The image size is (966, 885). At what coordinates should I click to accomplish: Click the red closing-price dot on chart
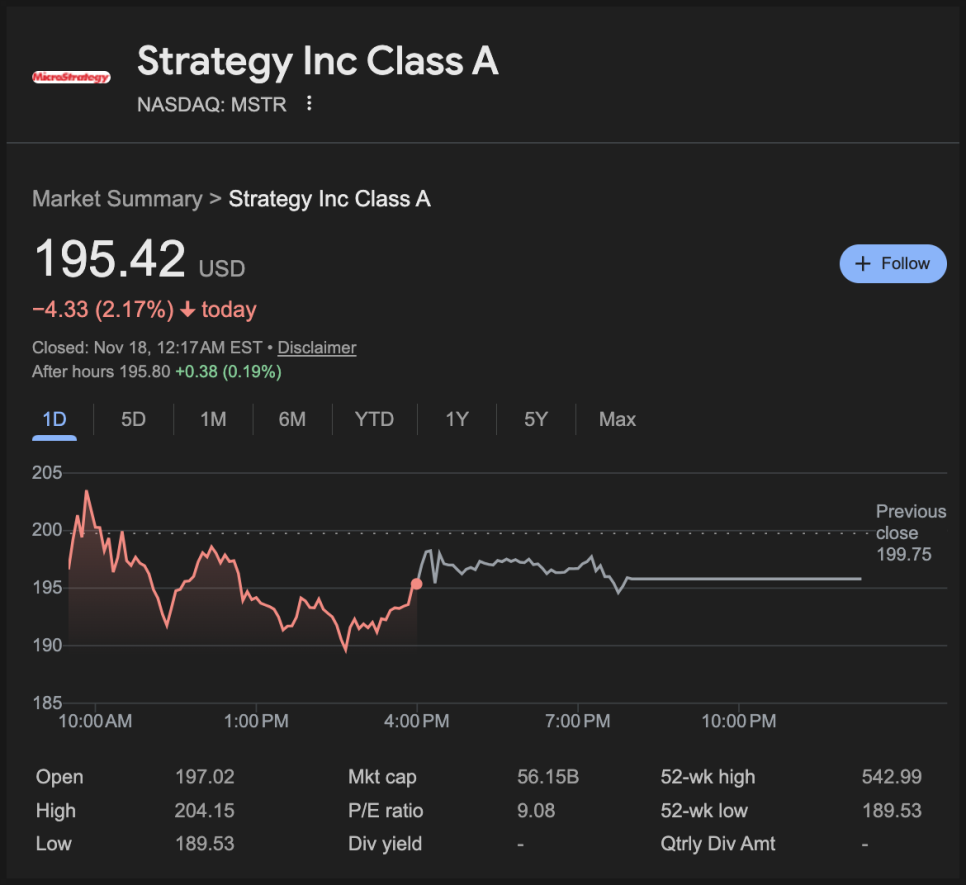417,584
